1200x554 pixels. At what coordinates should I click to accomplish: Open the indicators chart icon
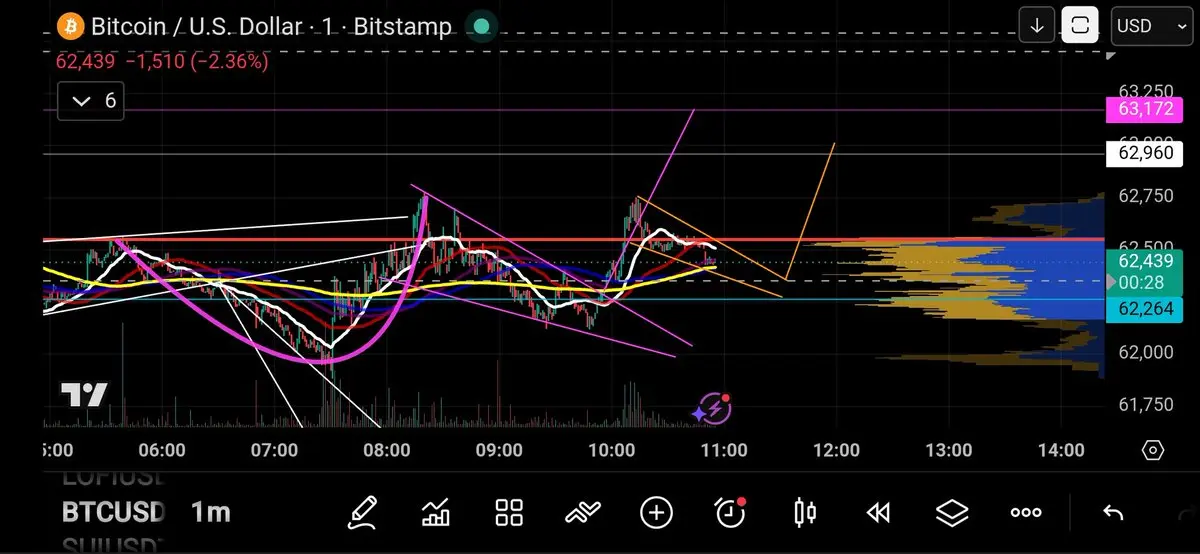click(436, 513)
